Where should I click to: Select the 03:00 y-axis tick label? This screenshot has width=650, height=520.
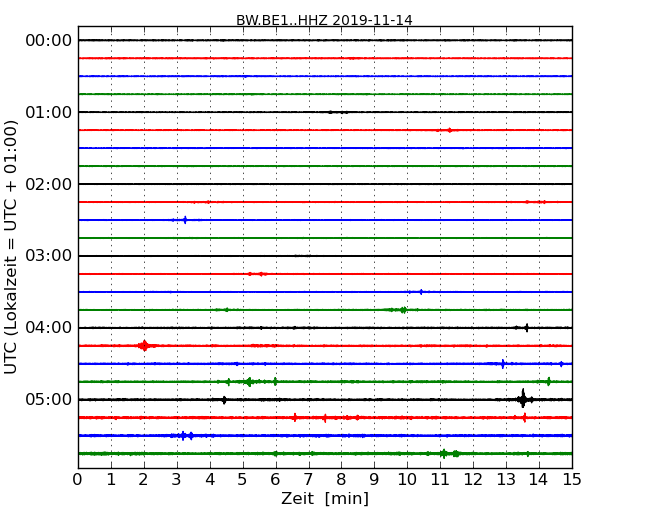click(x=49, y=256)
